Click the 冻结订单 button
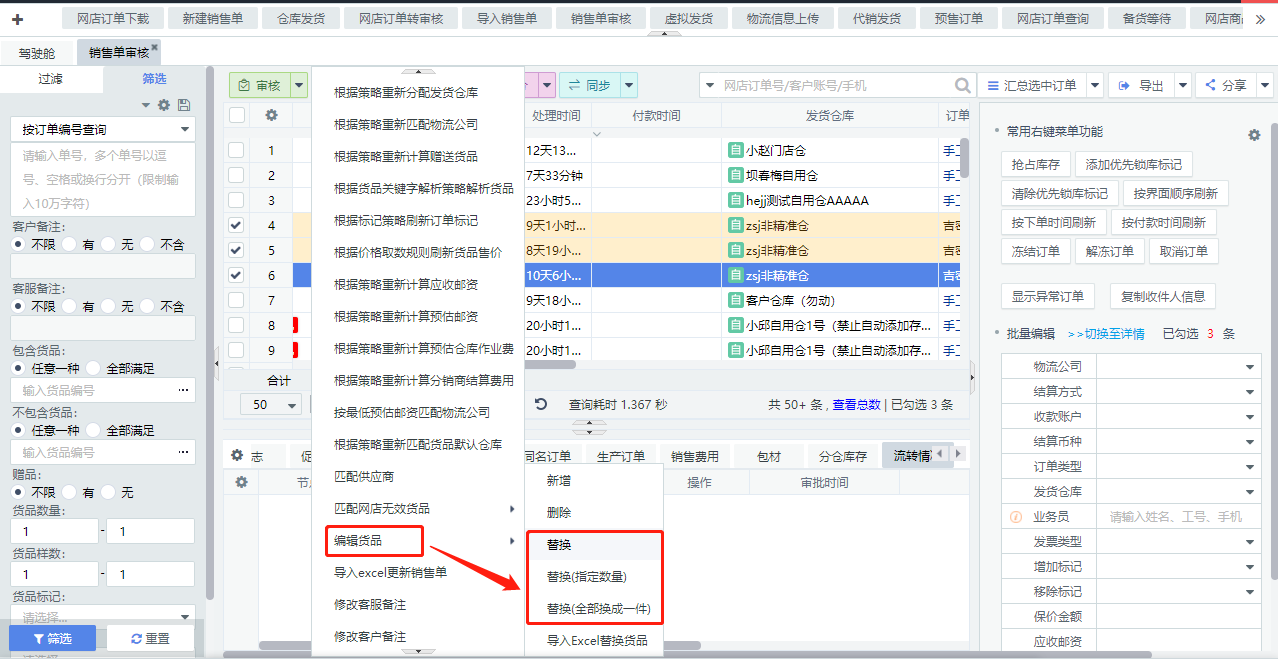Image resolution: width=1278 pixels, height=661 pixels. (1035, 251)
